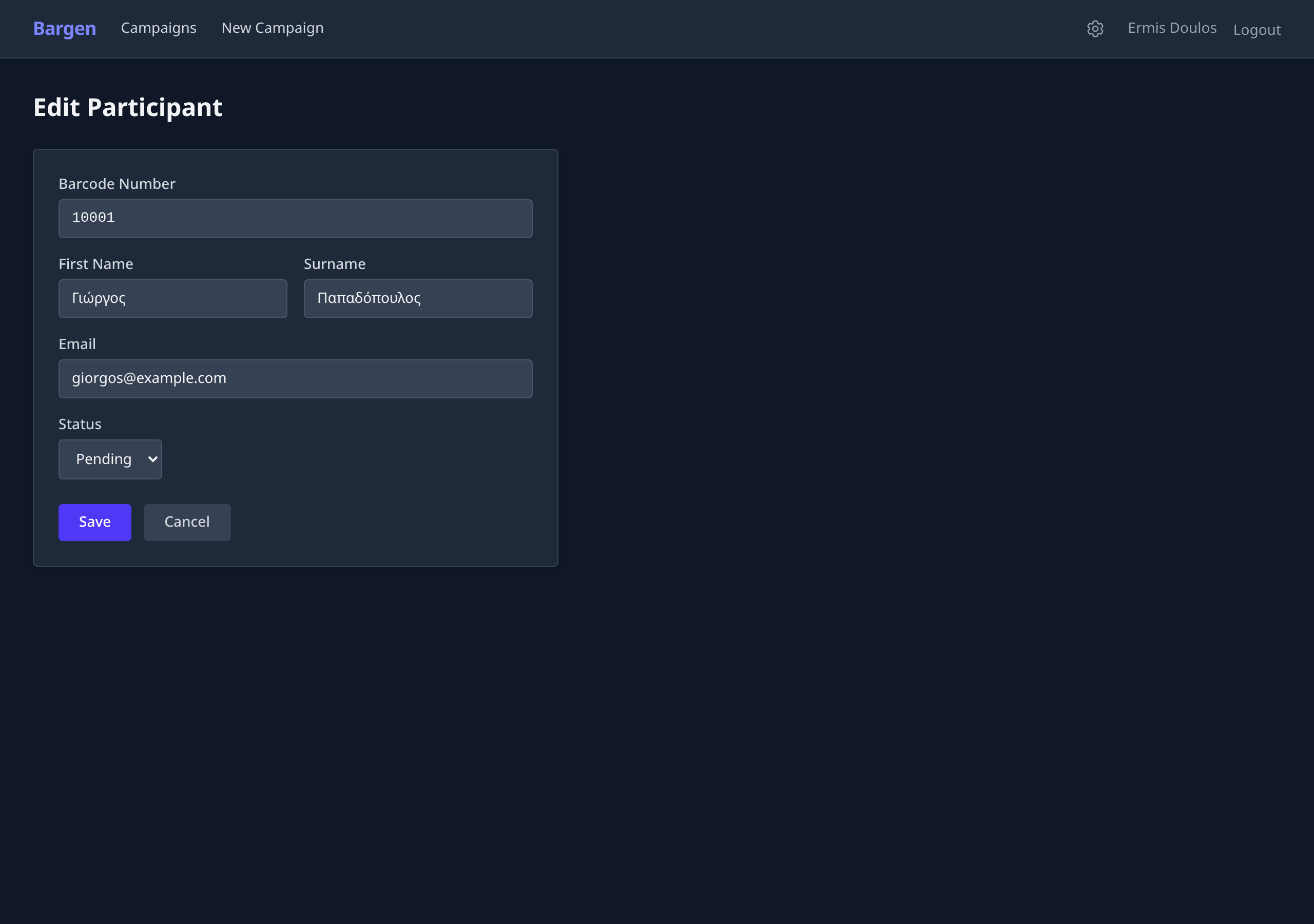
Task: Click the Barcode Number label
Action: point(117,184)
